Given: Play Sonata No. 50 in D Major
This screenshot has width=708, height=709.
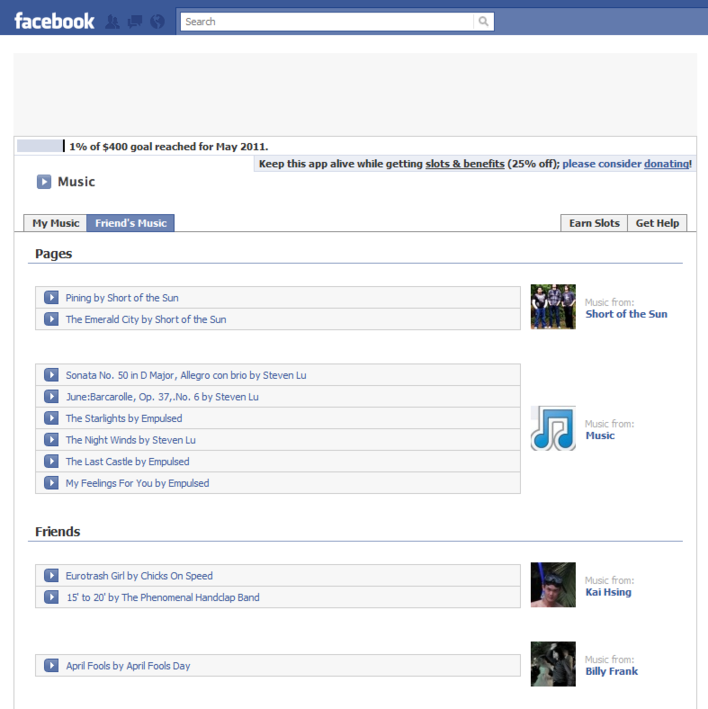Looking at the screenshot, I should pyautogui.click(x=51, y=375).
